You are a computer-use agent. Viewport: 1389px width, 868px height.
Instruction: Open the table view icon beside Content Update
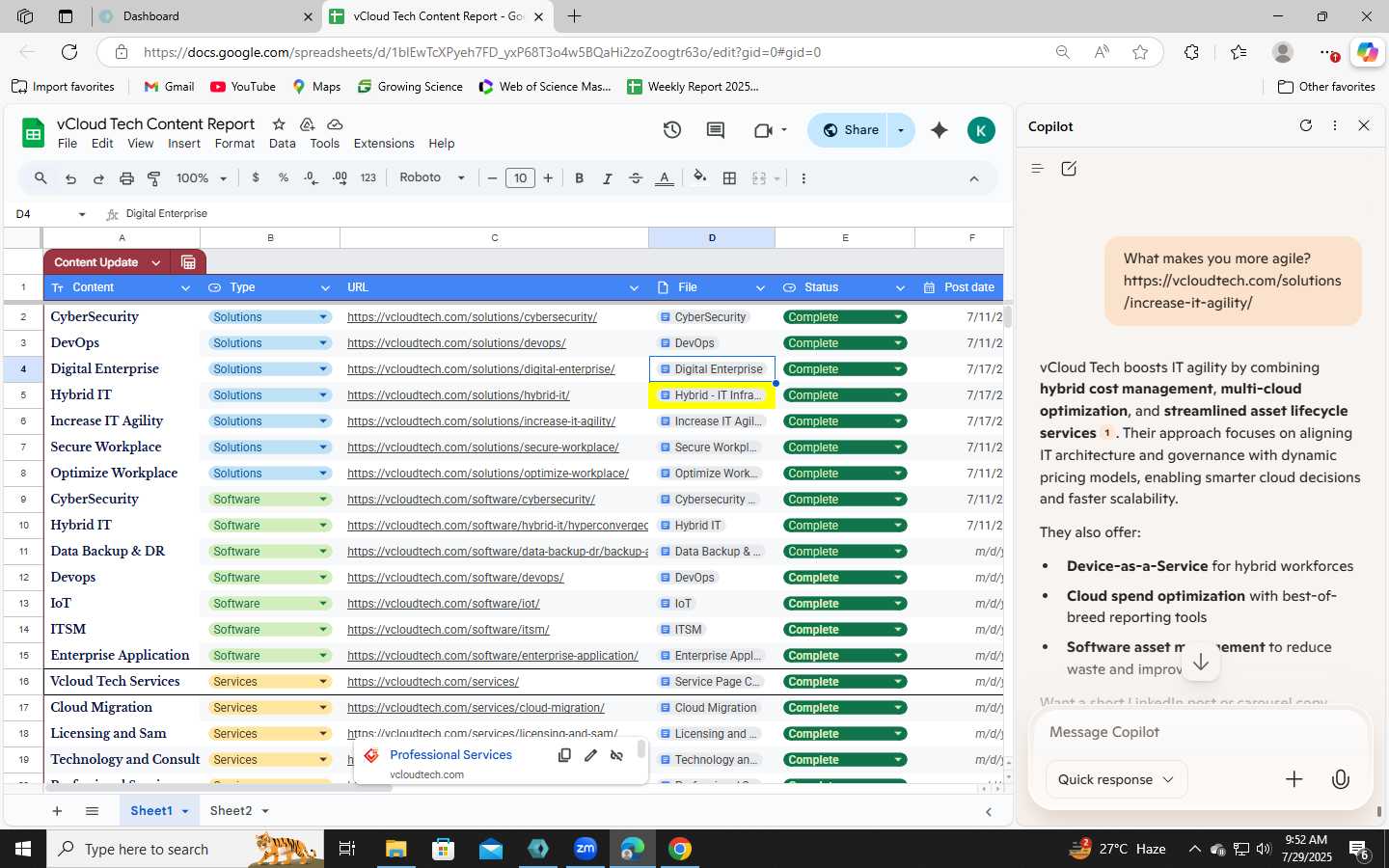point(188,262)
